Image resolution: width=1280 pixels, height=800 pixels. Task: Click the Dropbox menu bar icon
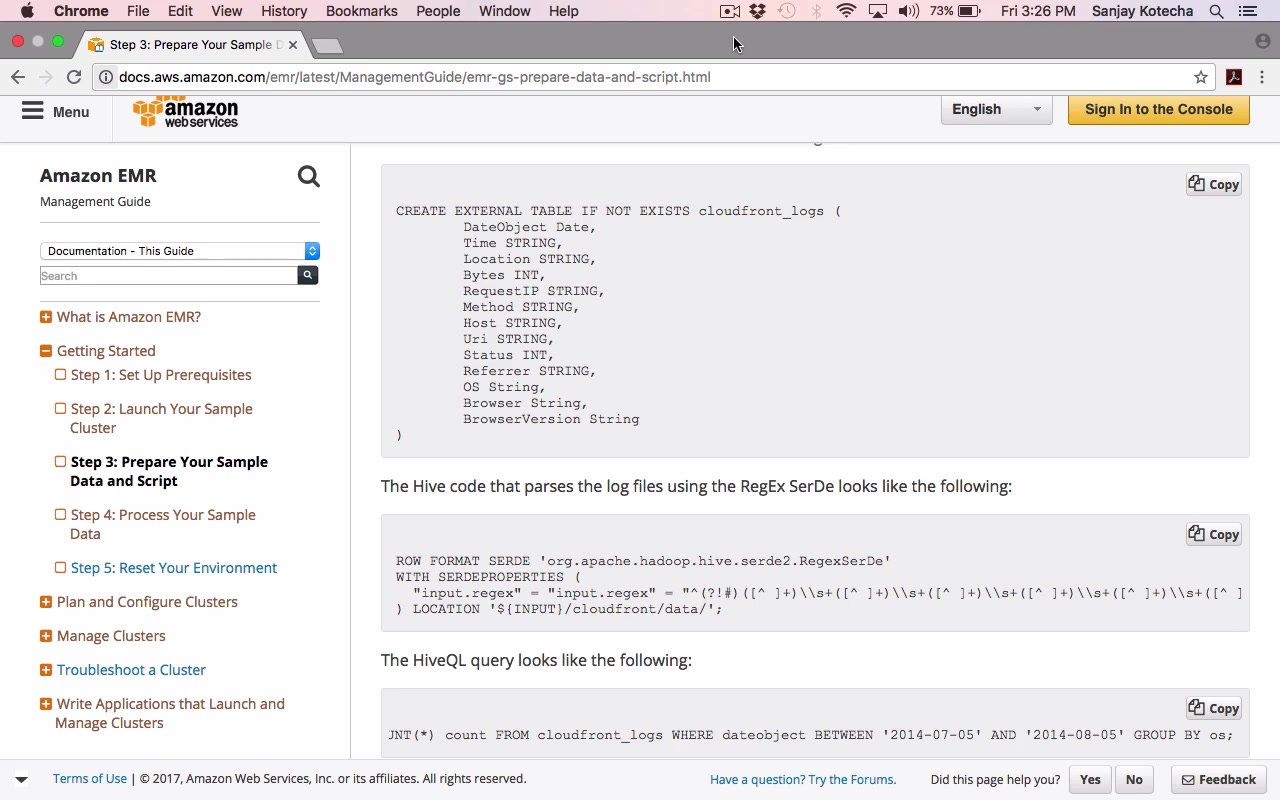point(758,11)
